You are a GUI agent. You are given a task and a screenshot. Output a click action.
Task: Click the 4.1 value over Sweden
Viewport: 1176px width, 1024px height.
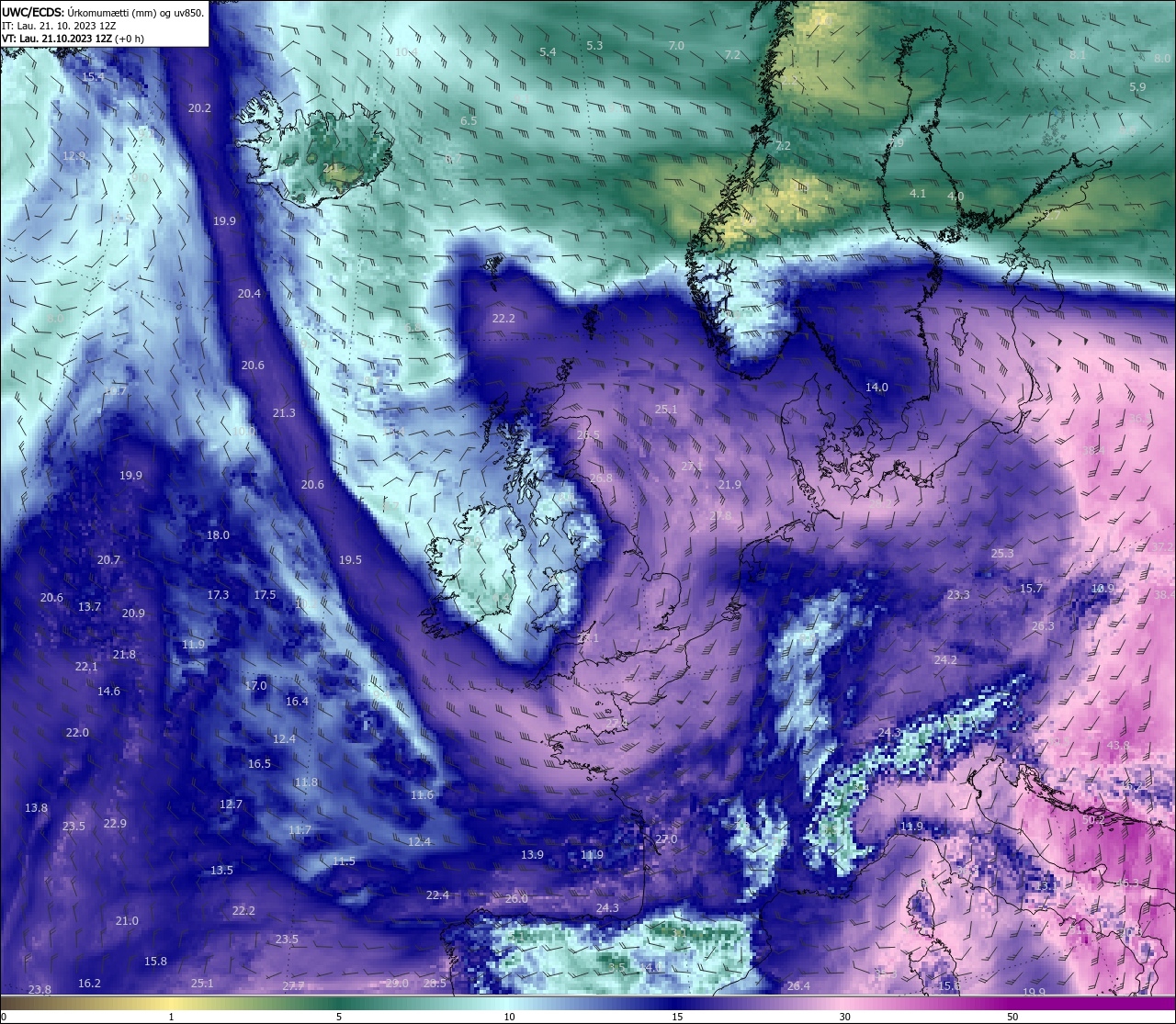click(918, 194)
